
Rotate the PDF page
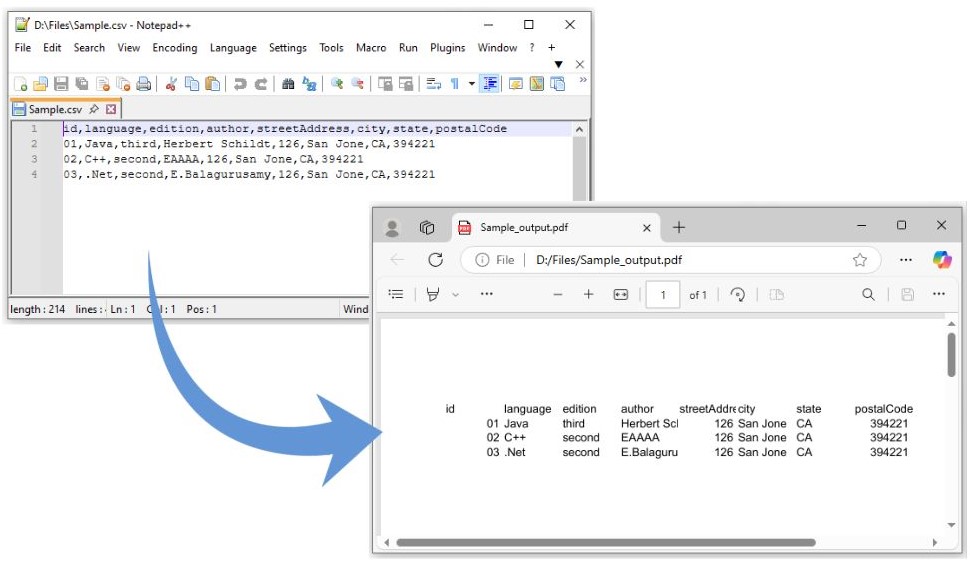pos(738,294)
